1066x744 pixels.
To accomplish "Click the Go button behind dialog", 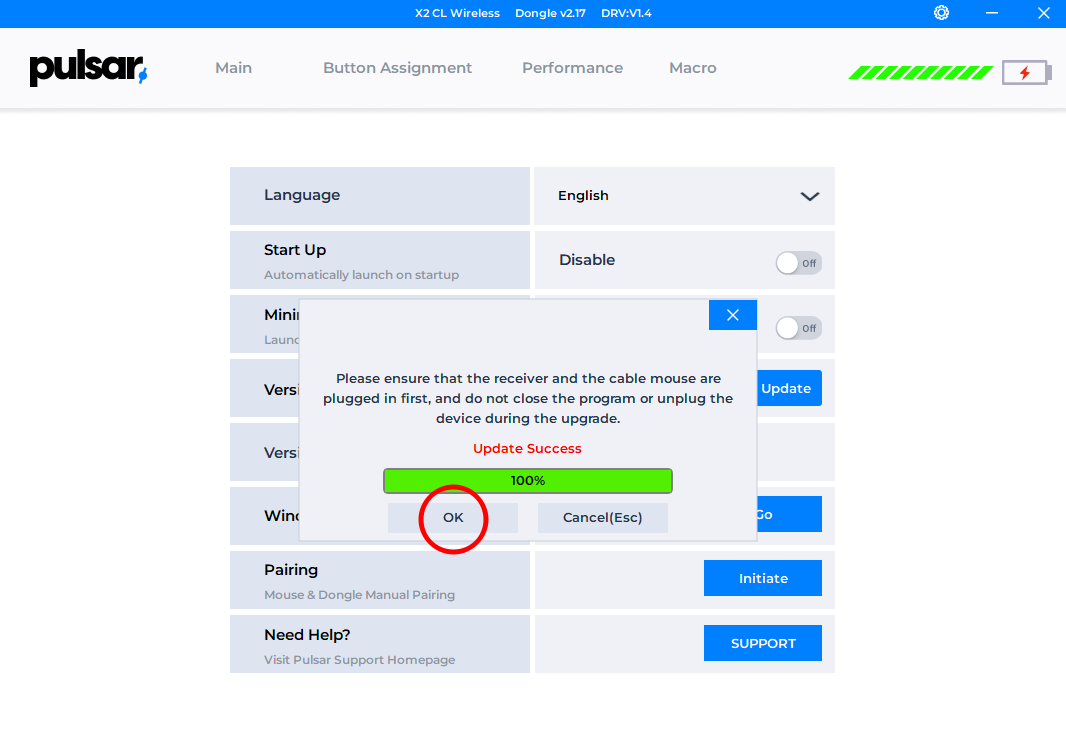I will [789, 514].
